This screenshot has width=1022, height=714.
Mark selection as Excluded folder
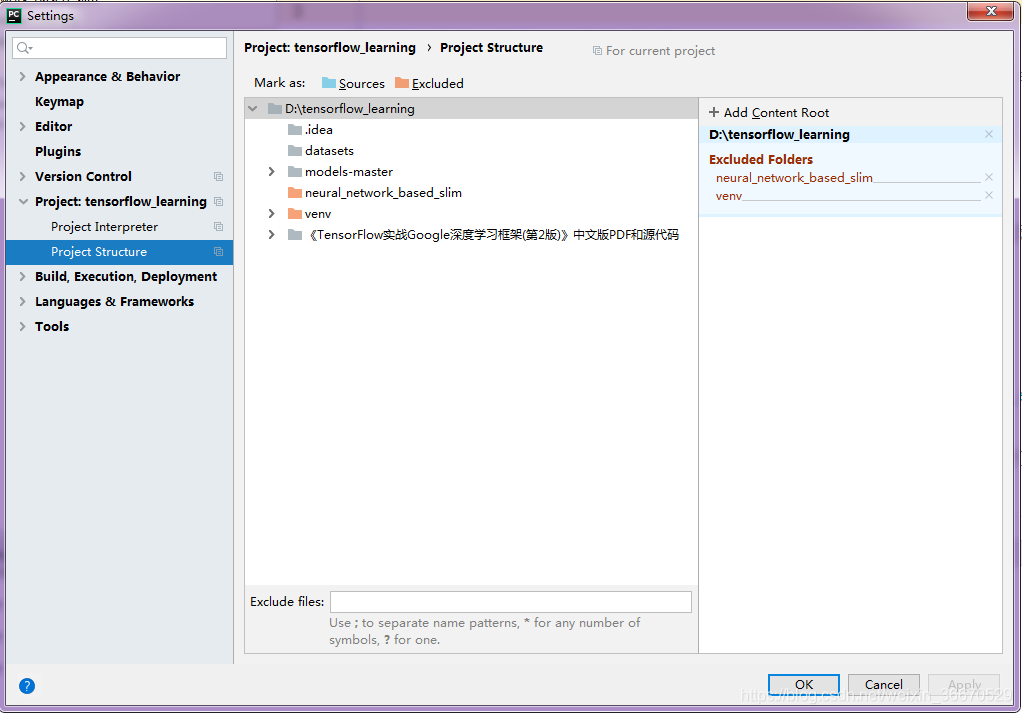click(x=430, y=83)
